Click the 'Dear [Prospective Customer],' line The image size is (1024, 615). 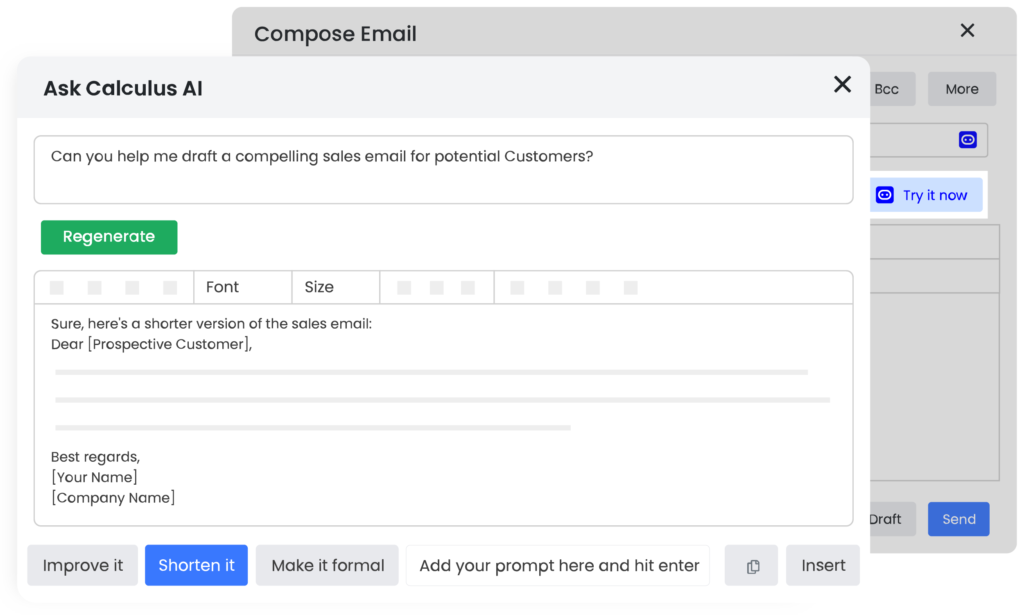tap(152, 344)
